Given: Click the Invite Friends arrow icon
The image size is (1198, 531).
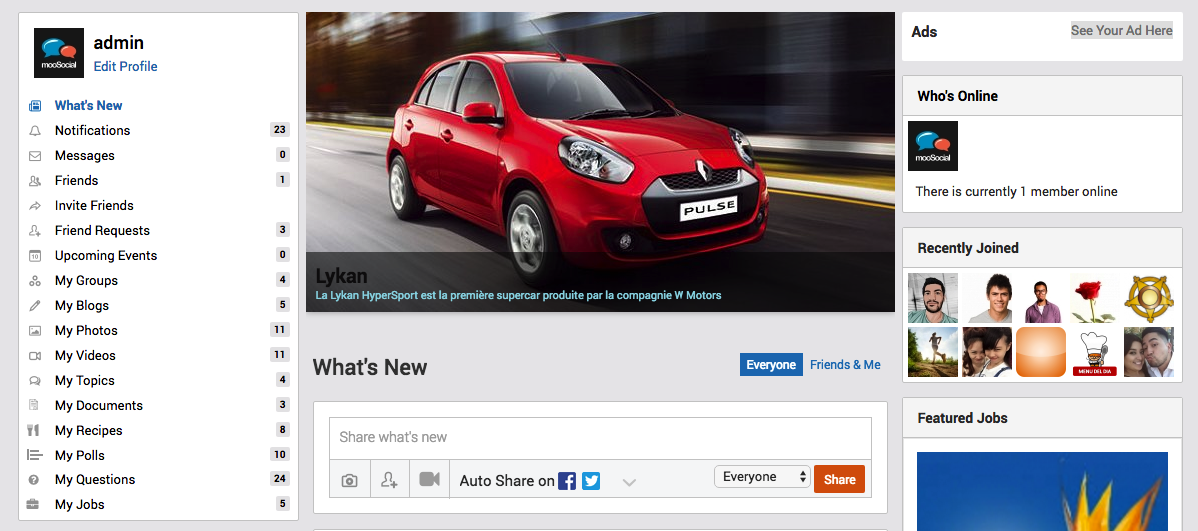Looking at the screenshot, I should (34, 206).
